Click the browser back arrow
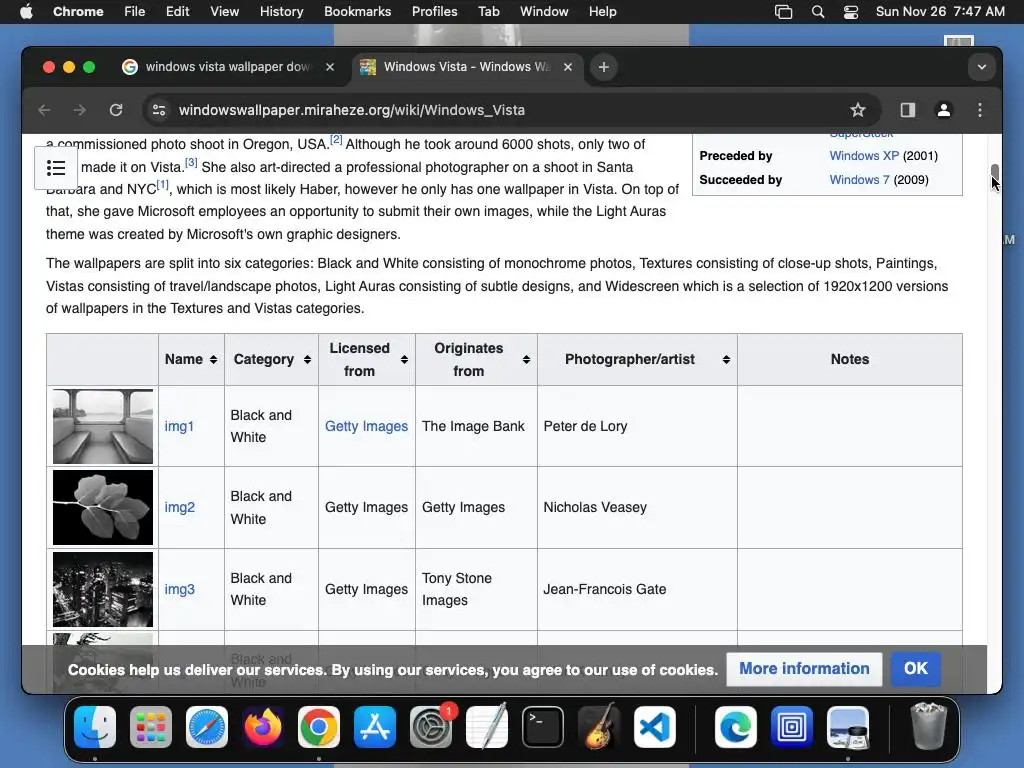The image size is (1024, 768). pyautogui.click(x=44, y=110)
